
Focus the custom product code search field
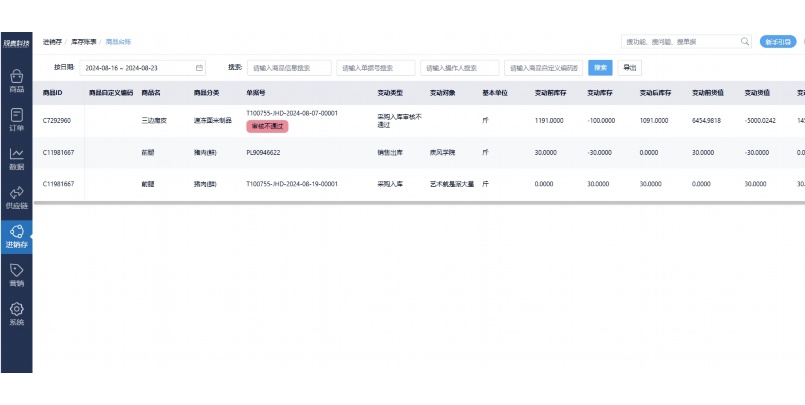[x=543, y=68]
